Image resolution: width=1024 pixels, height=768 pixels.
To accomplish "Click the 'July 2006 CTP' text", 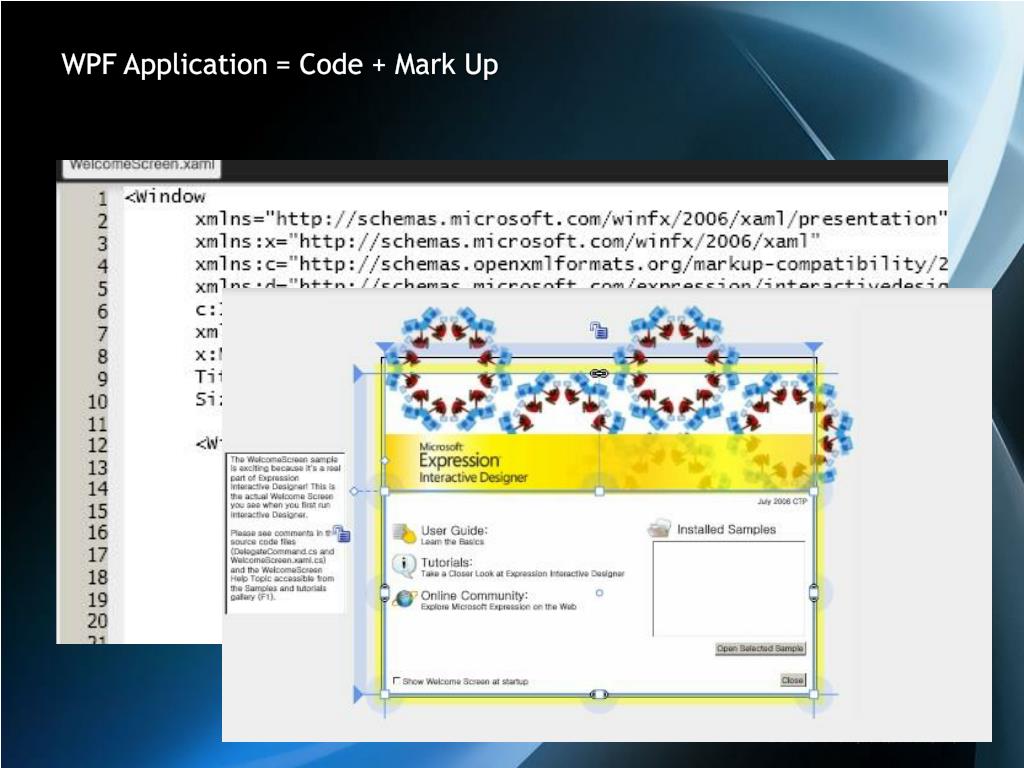I will tap(782, 502).
